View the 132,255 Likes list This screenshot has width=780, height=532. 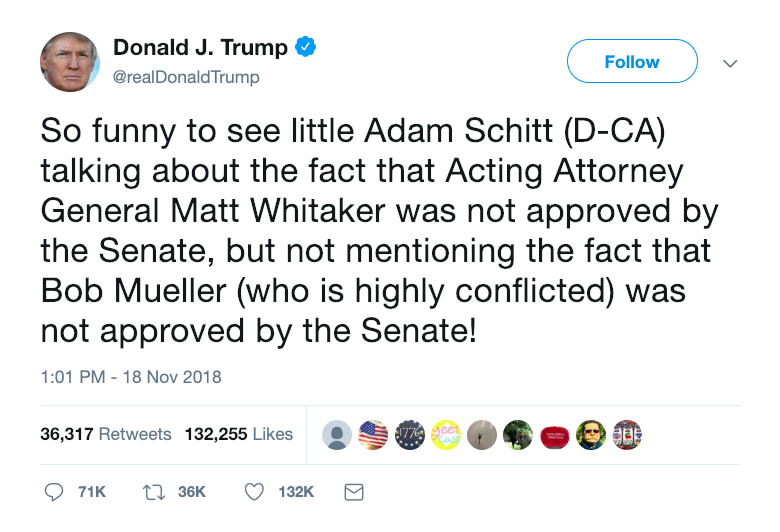[239, 434]
